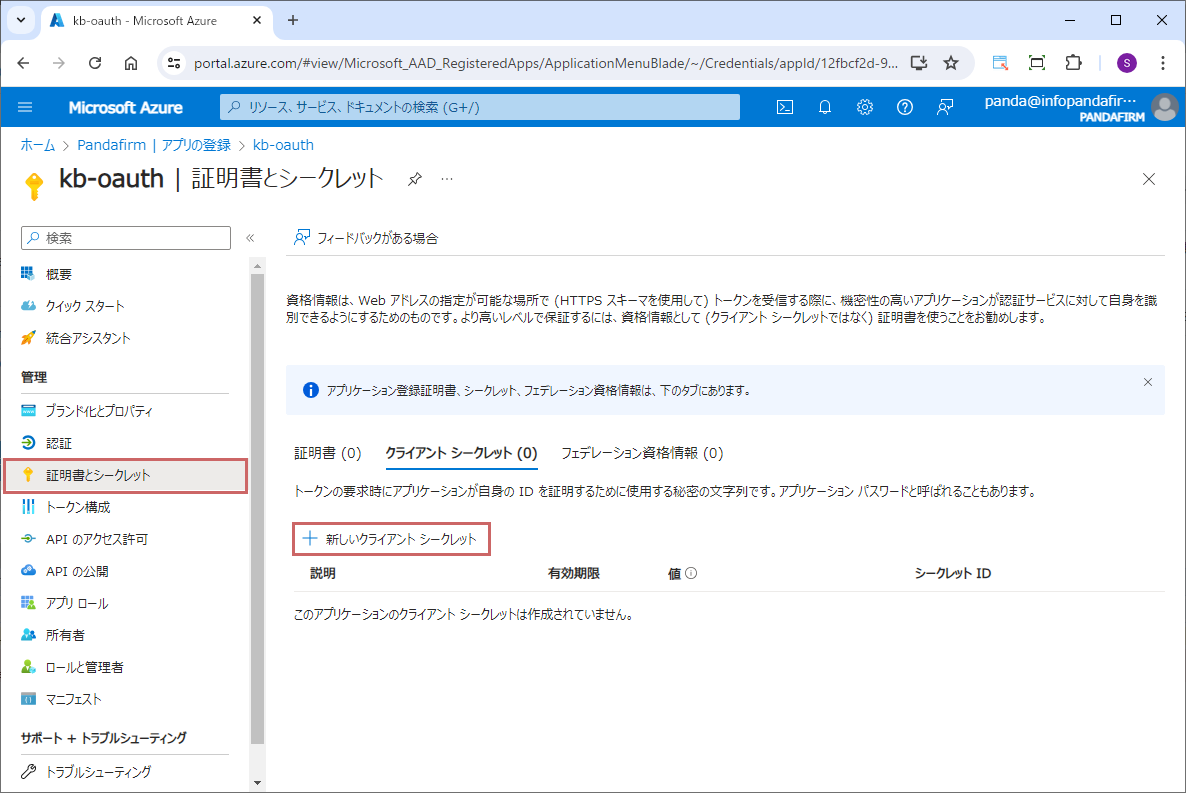Open API のアクセス許可 in sidebar
This screenshot has height=793, width=1186.
[x=96, y=539]
